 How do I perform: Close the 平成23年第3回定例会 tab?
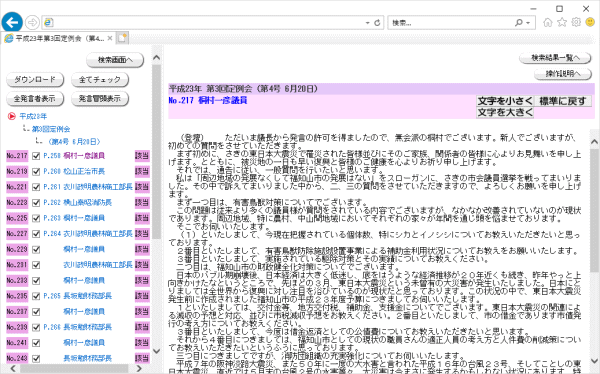click(x=110, y=38)
